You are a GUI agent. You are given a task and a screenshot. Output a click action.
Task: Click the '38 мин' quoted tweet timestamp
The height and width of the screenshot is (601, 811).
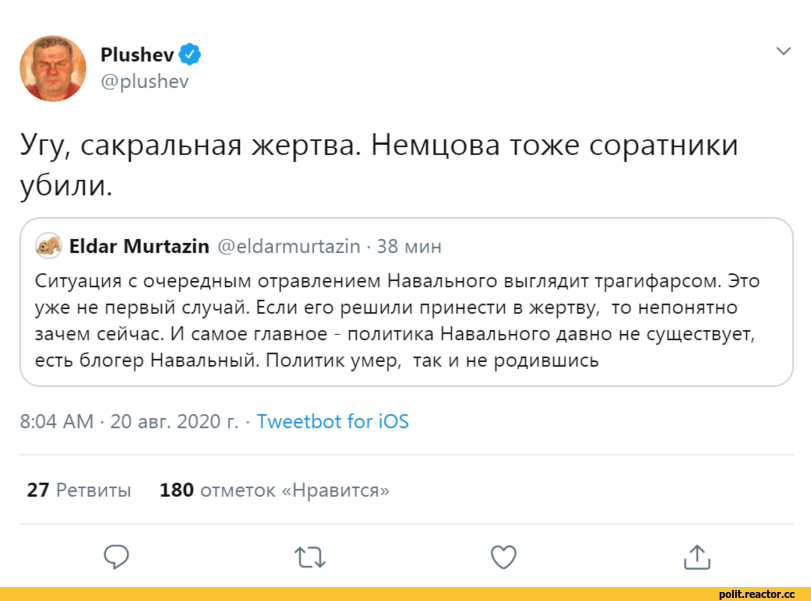pos(409,245)
